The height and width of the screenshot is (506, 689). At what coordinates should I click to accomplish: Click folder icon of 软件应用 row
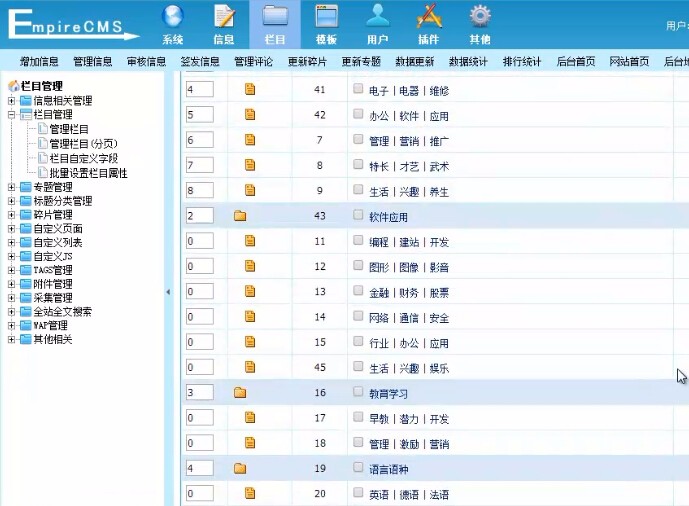(240, 216)
